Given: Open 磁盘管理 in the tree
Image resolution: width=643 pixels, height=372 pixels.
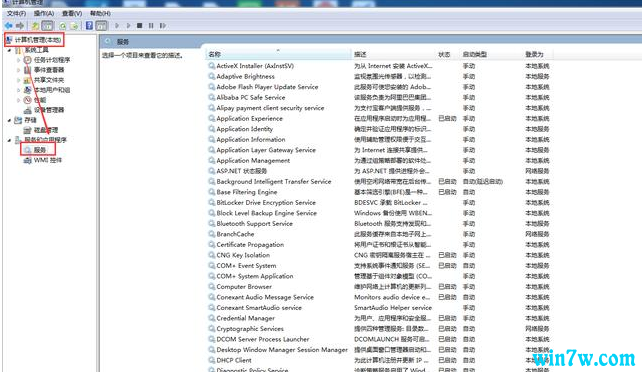Looking at the screenshot, I should (x=46, y=130).
